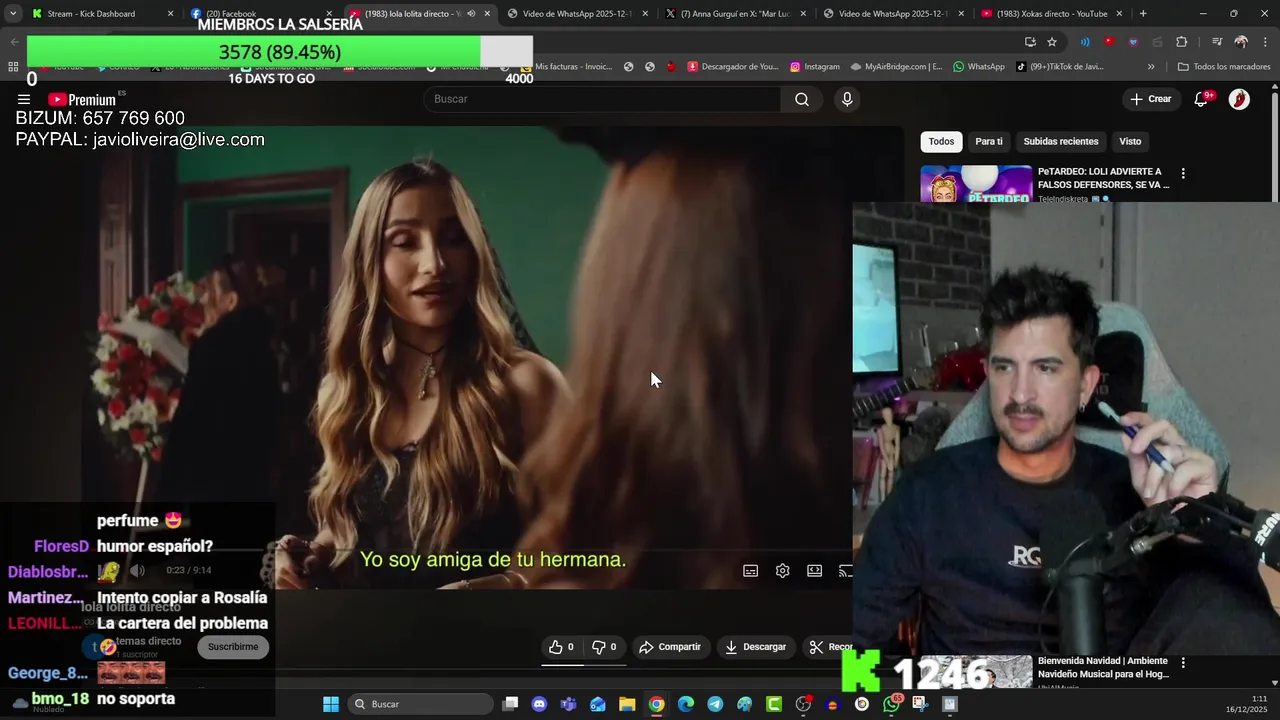This screenshot has height=720, width=1280.
Task: Open the Chrome profile avatar
Action: 1241,42
